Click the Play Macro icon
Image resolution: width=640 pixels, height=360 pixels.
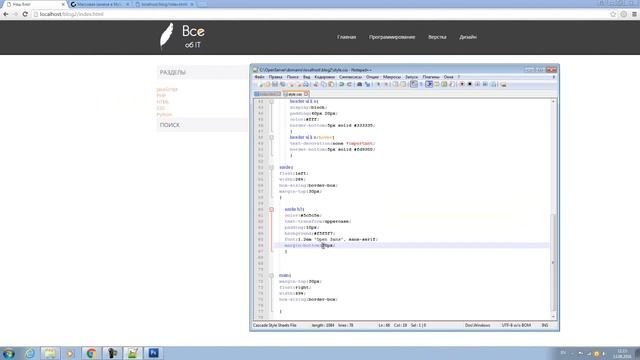[x=477, y=84]
